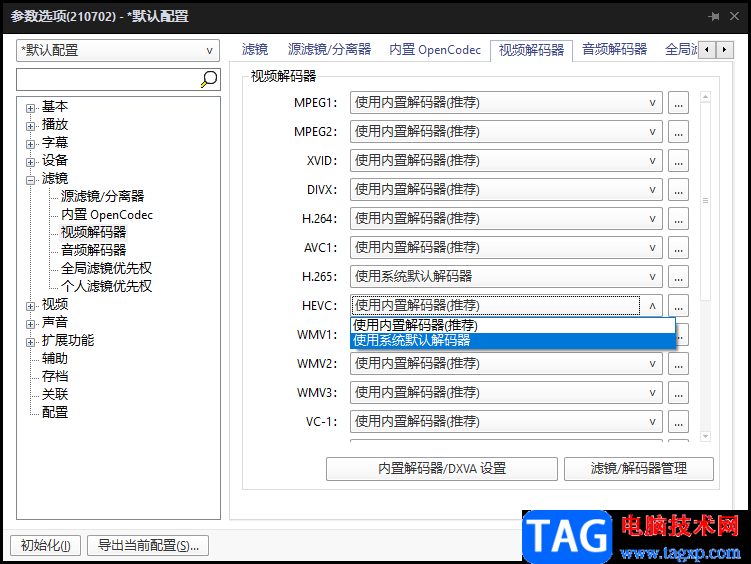Click decoder list scrollbar up arrow
This screenshot has width=751, height=564.
coord(705,97)
